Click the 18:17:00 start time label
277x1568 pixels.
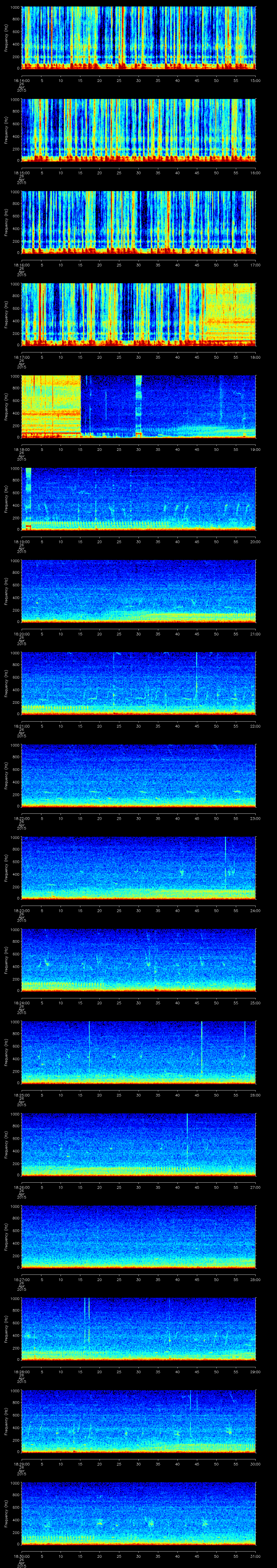(21, 358)
